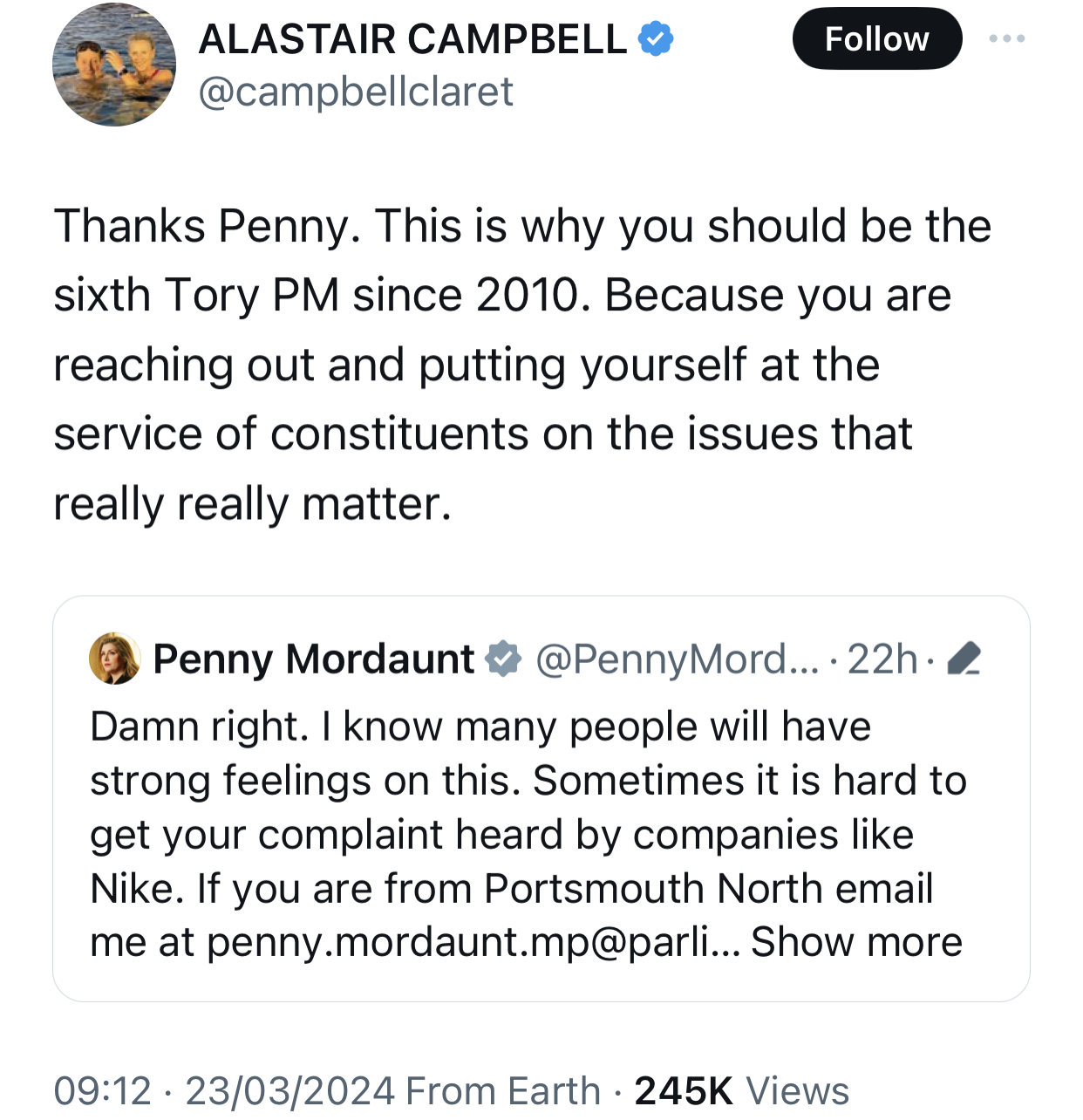This screenshot has height=1120, width=1083.
Task: Click the Penny Mordaunt name in quoted tweet
Action: click(x=314, y=659)
